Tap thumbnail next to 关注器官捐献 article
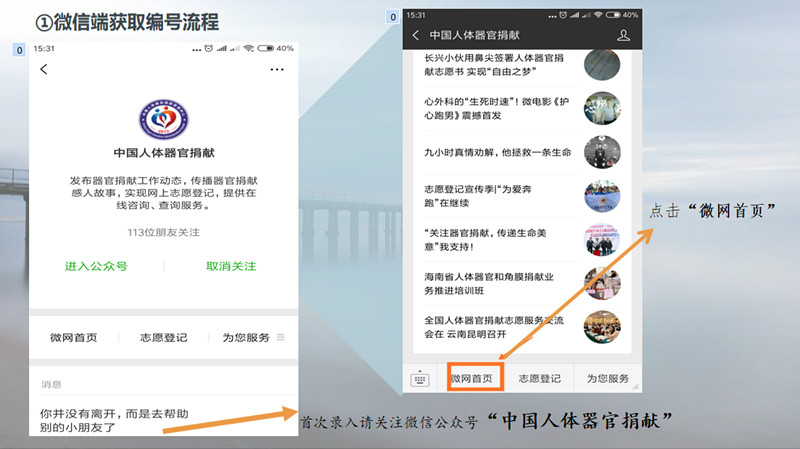 point(602,240)
